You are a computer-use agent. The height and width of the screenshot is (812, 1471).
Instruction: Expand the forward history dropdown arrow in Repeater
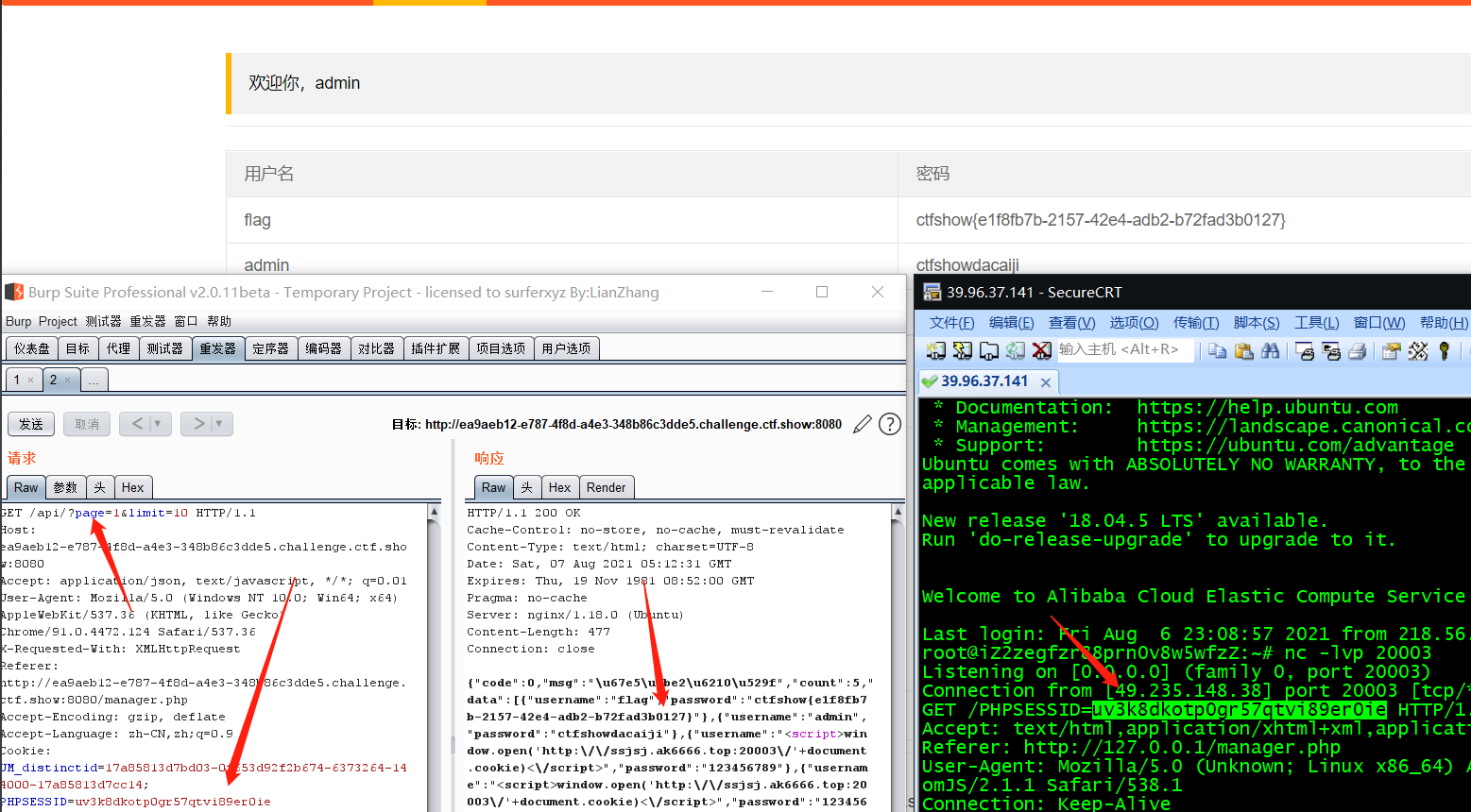pyautogui.click(x=219, y=424)
